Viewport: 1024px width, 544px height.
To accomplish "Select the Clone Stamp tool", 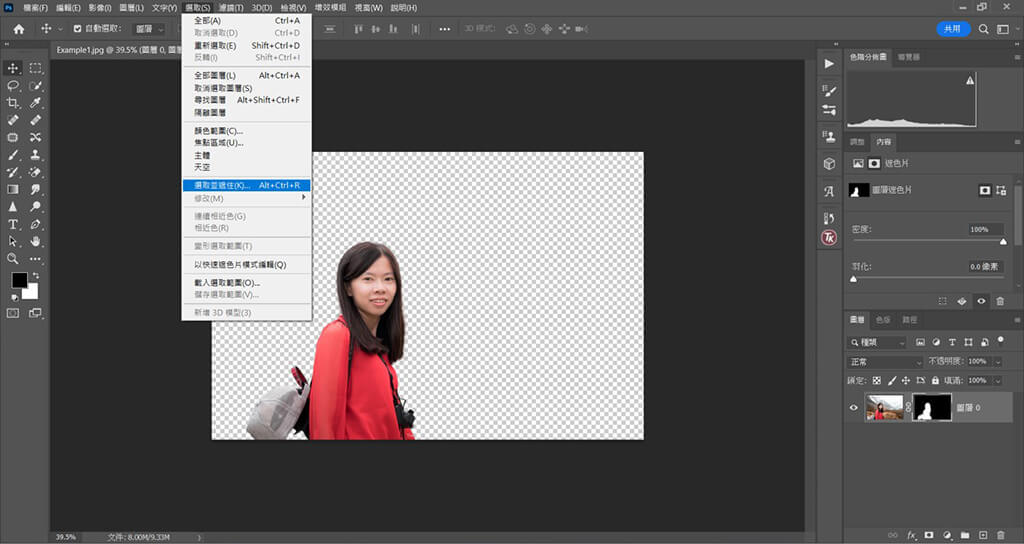I will click(35, 155).
